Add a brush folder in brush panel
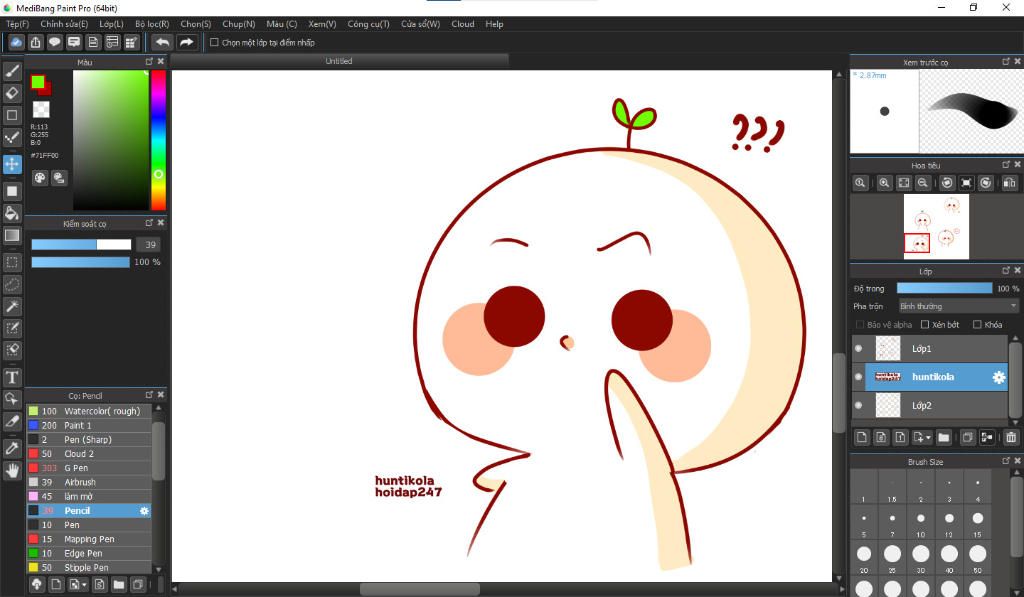The height and width of the screenshot is (597, 1024). click(118, 585)
